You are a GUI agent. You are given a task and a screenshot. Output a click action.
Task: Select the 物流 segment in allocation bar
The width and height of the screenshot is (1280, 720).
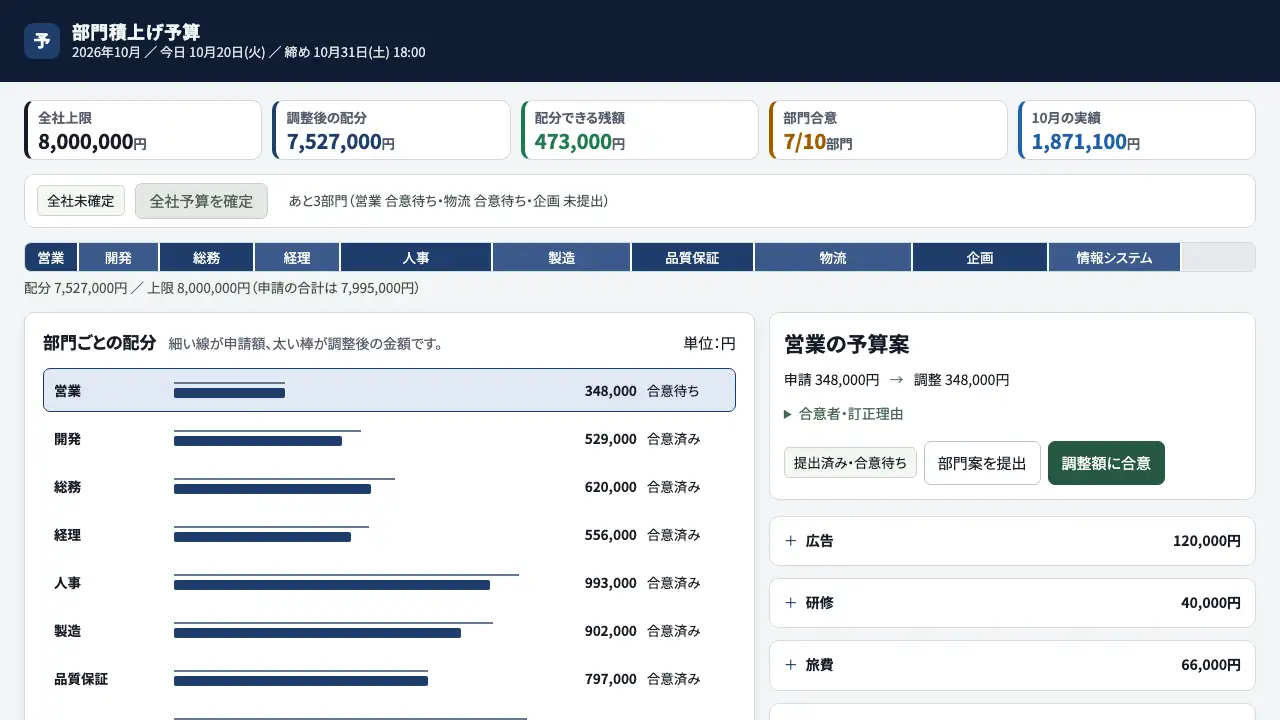(x=833, y=257)
